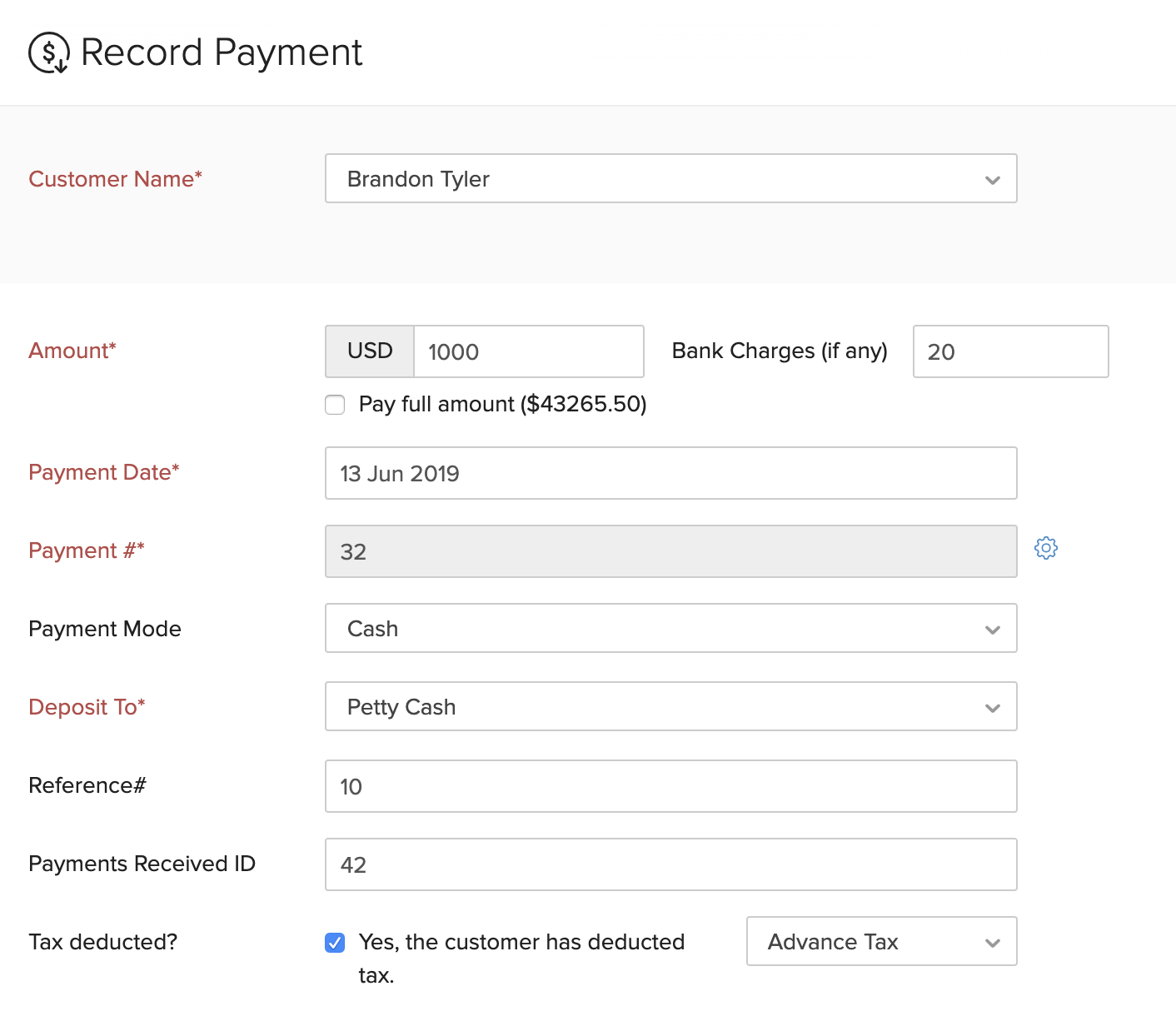
Task: Click the Payment # field showing 32
Action: (670, 551)
